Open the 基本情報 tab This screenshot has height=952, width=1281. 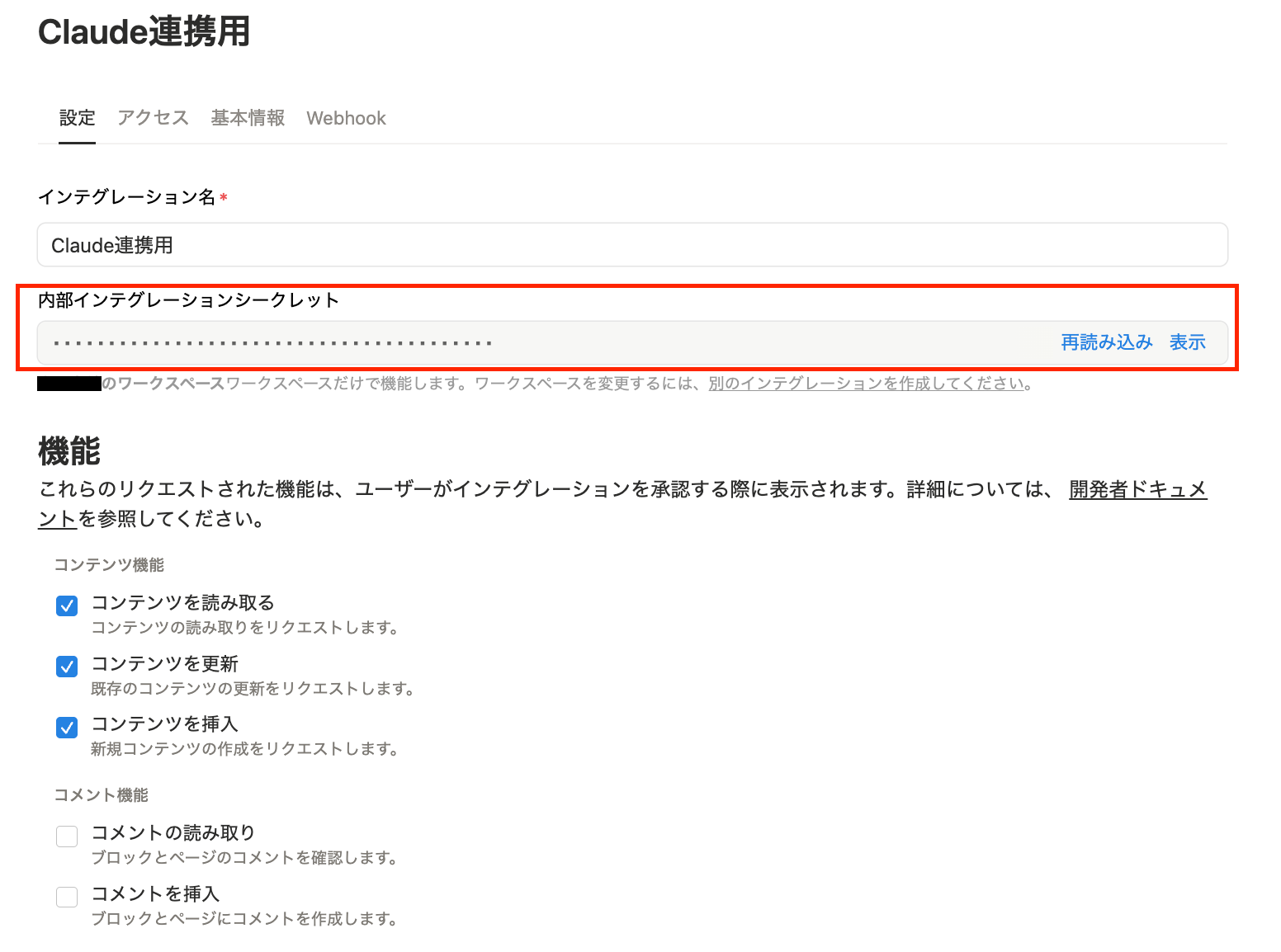pos(248,118)
